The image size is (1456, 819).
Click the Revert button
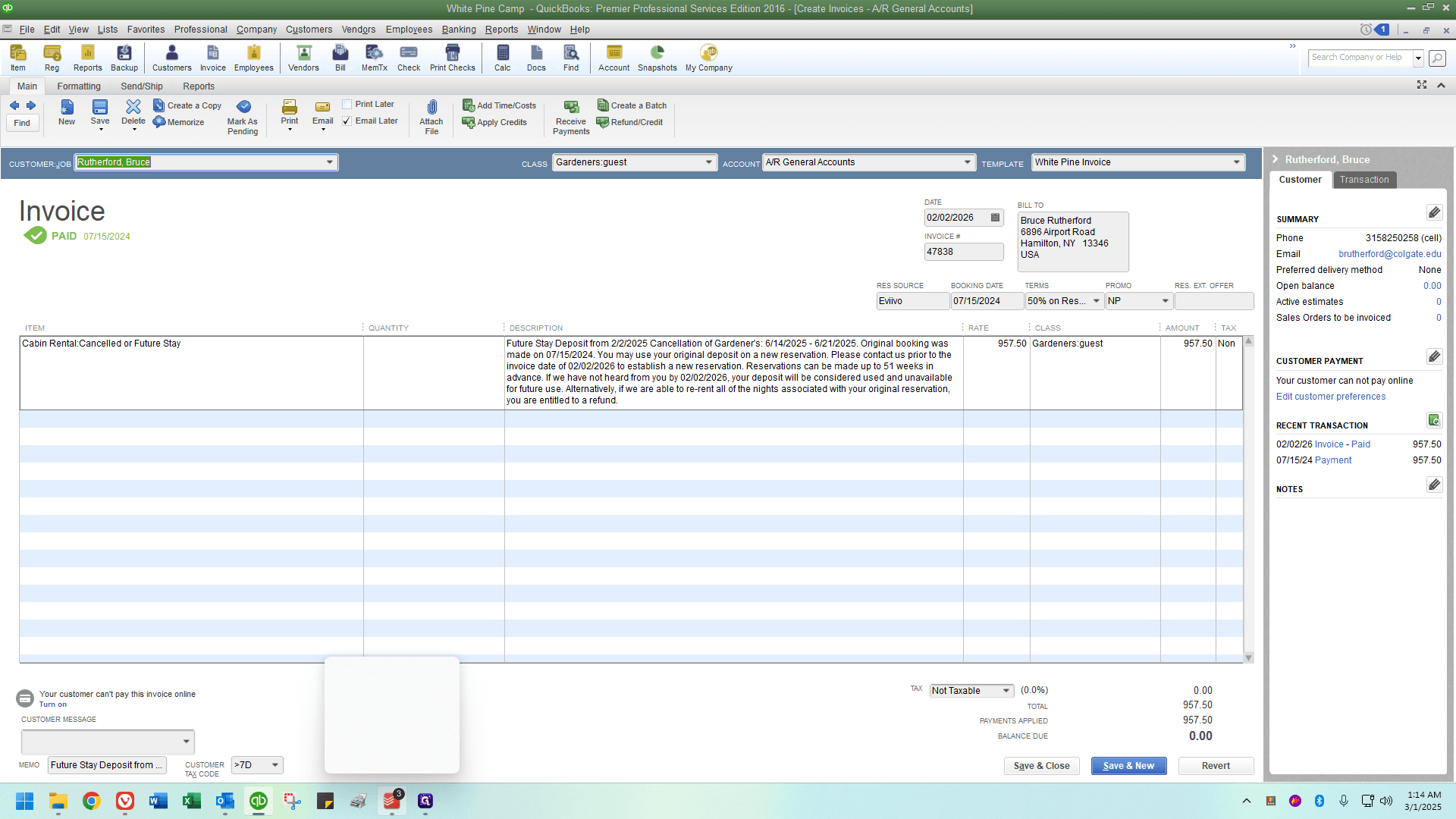click(1216, 766)
